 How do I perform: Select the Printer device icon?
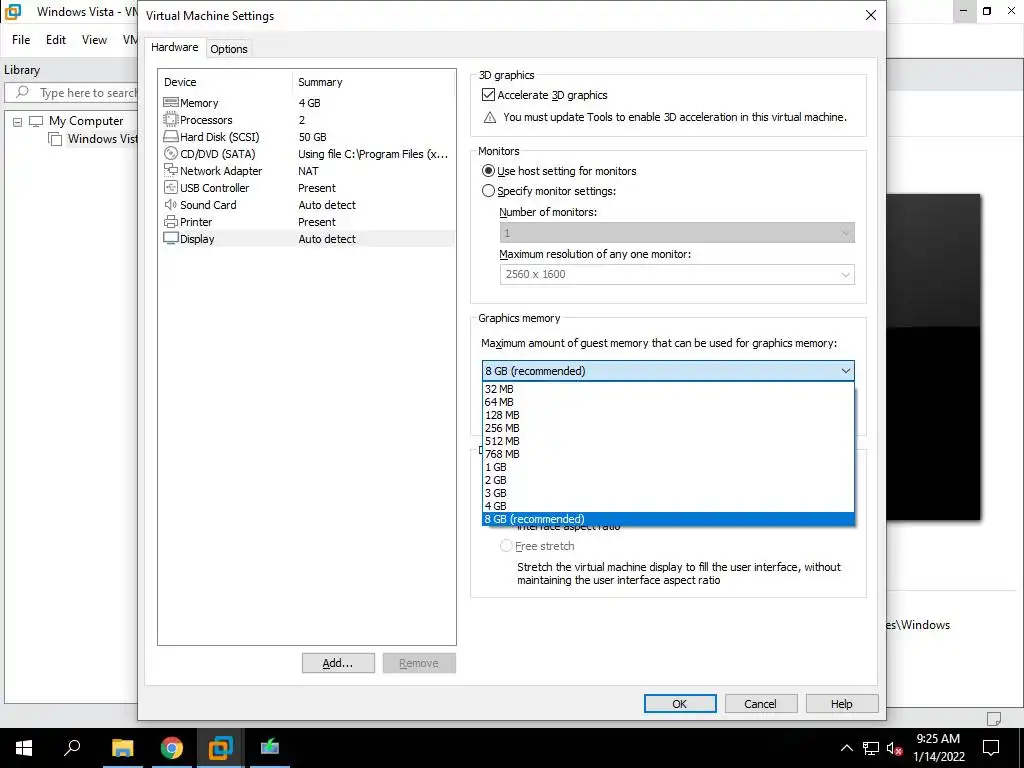(170, 221)
